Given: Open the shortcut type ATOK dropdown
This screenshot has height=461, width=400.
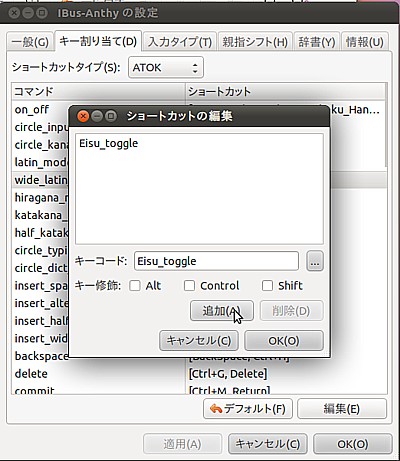Looking at the screenshot, I should pos(166,68).
